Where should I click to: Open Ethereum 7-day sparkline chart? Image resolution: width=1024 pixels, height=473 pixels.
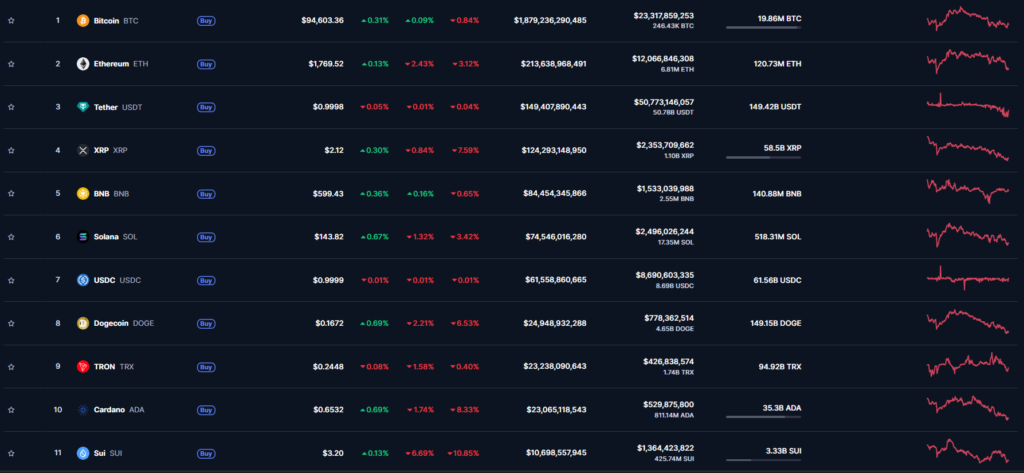click(x=968, y=61)
